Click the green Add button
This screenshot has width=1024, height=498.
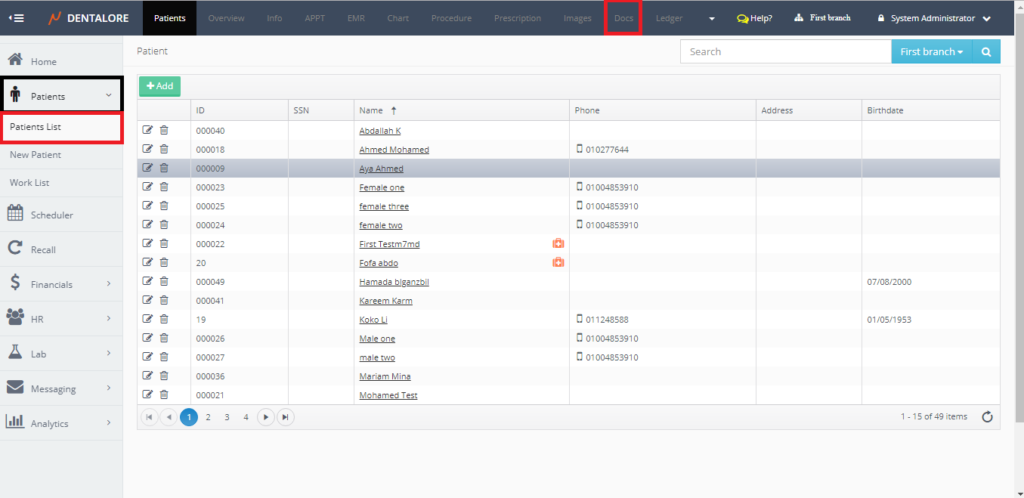(159, 86)
